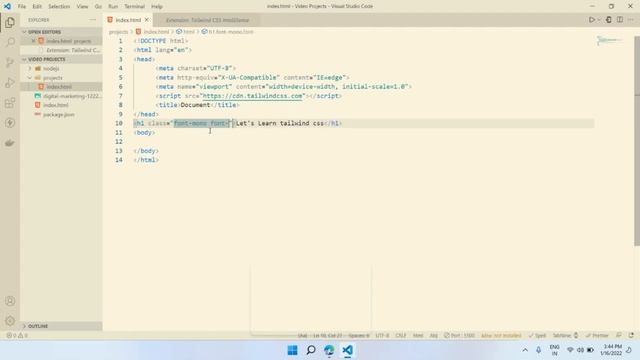The image size is (640, 360).
Task: Change the CRLF end-of-line sequence
Action: (400, 335)
